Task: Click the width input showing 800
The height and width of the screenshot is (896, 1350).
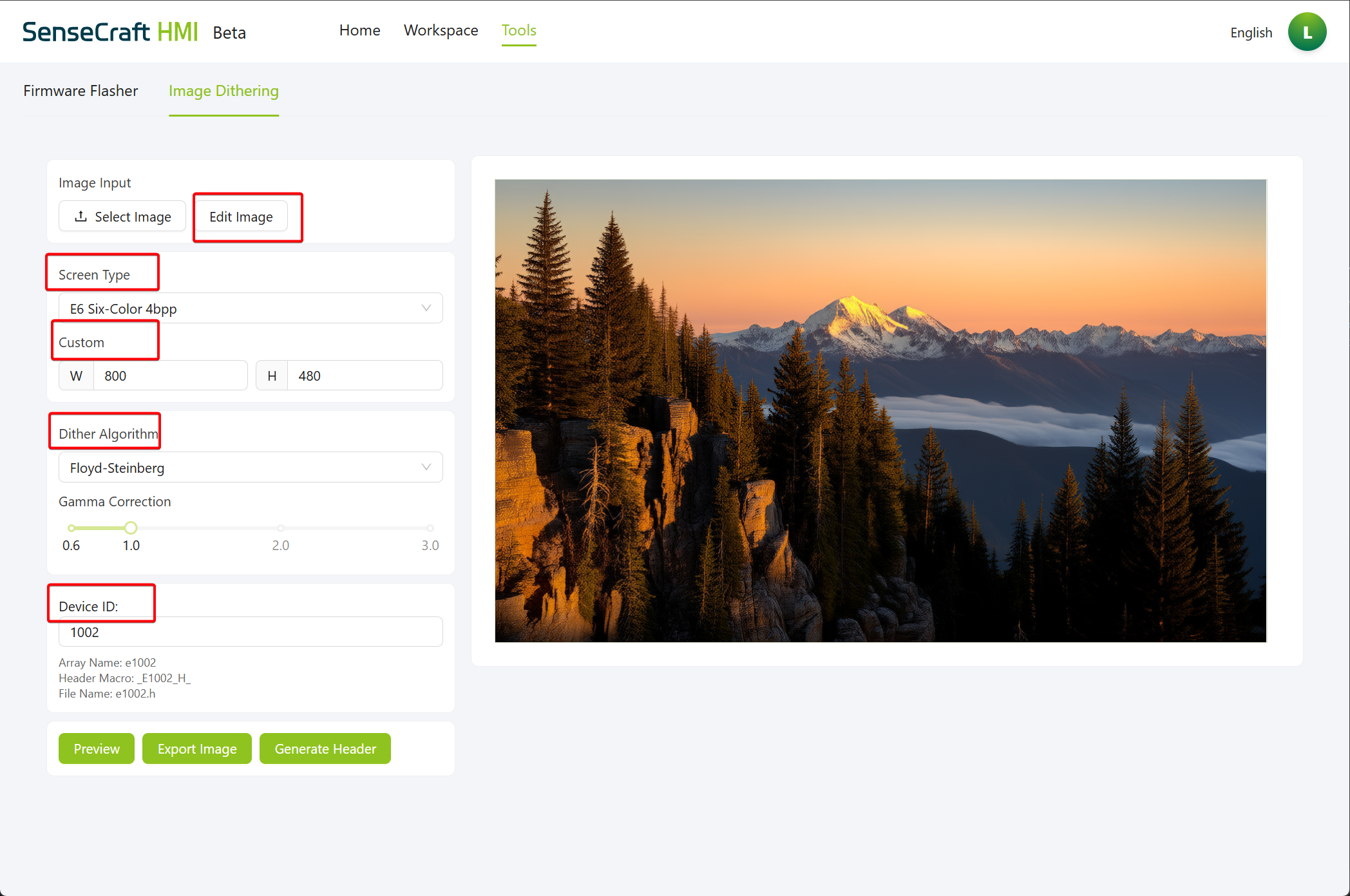Action: pos(170,376)
